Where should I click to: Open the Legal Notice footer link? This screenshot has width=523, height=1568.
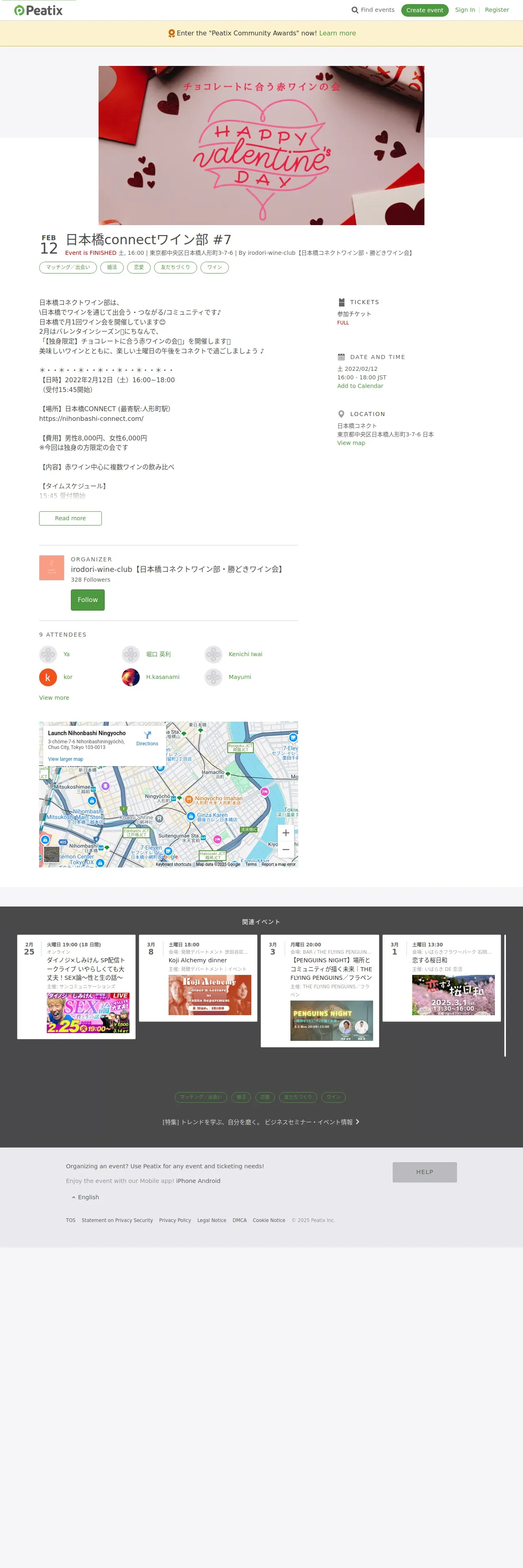212,1220
